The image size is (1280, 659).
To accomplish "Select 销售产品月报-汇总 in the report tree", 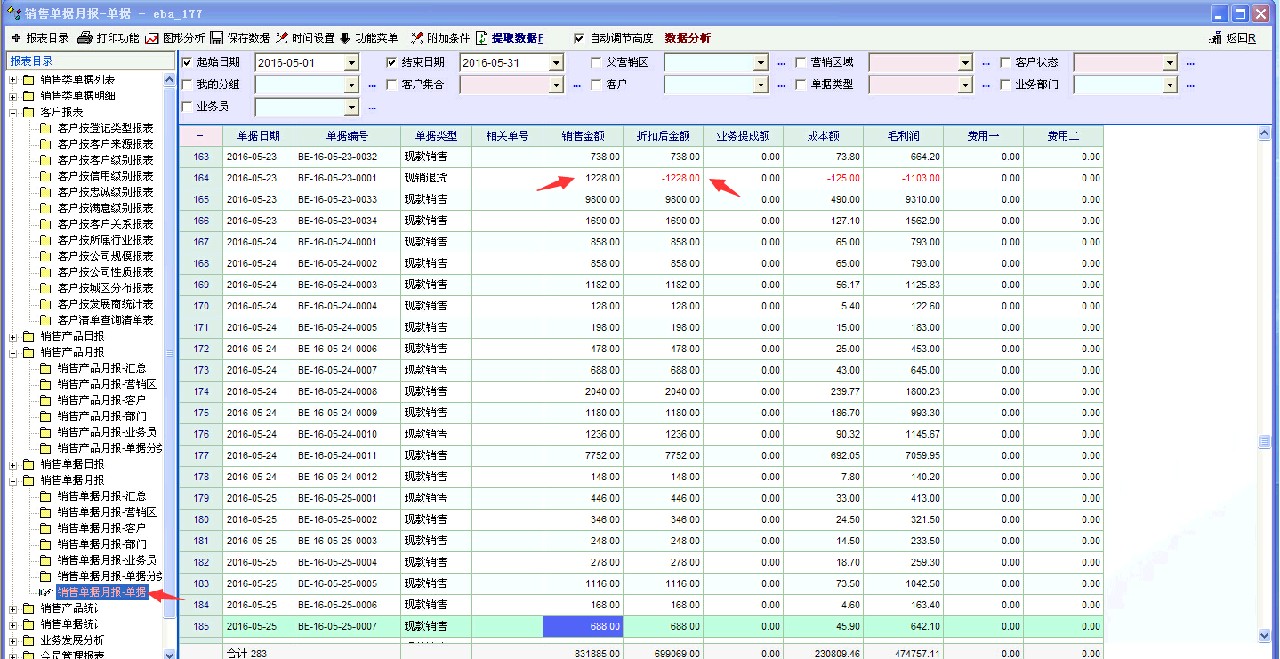I will pos(101,368).
